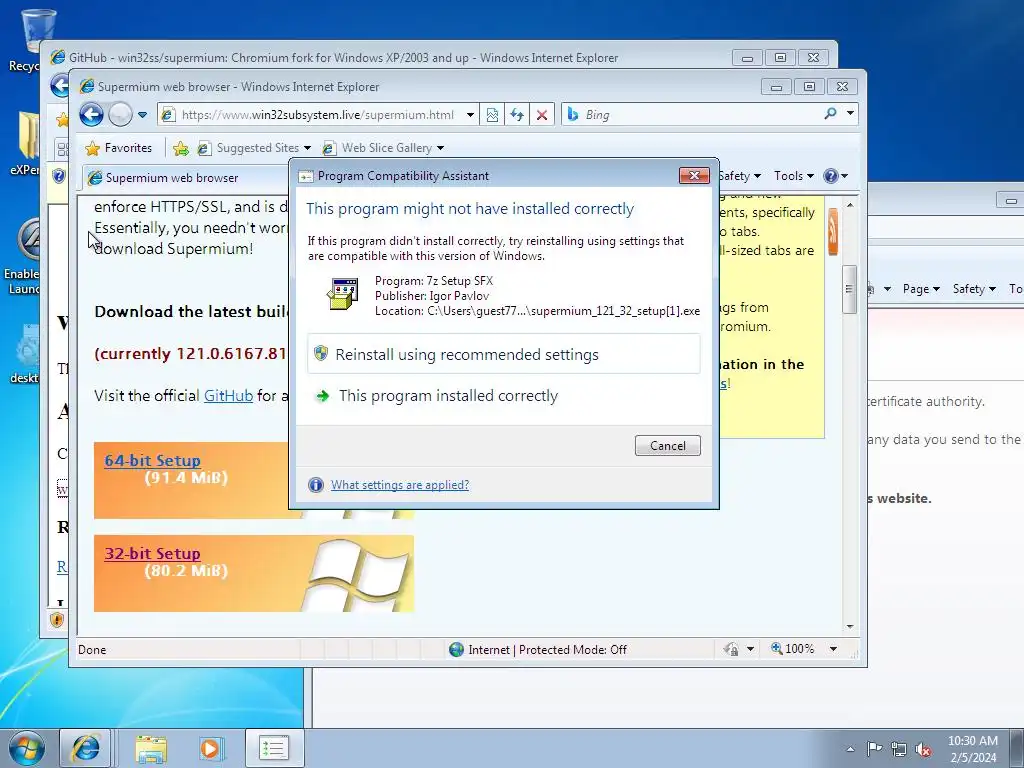Viewport: 1024px width, 768px height.
Task: Open the Page menu in background IE window
Action: click(x=920, y=289)
